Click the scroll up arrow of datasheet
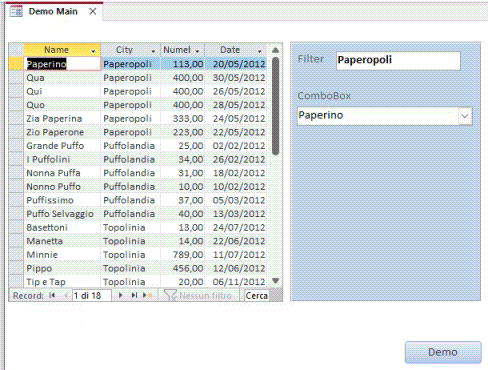Image resolution: width=488 pixels, height=370 pixels. (275, 50)
